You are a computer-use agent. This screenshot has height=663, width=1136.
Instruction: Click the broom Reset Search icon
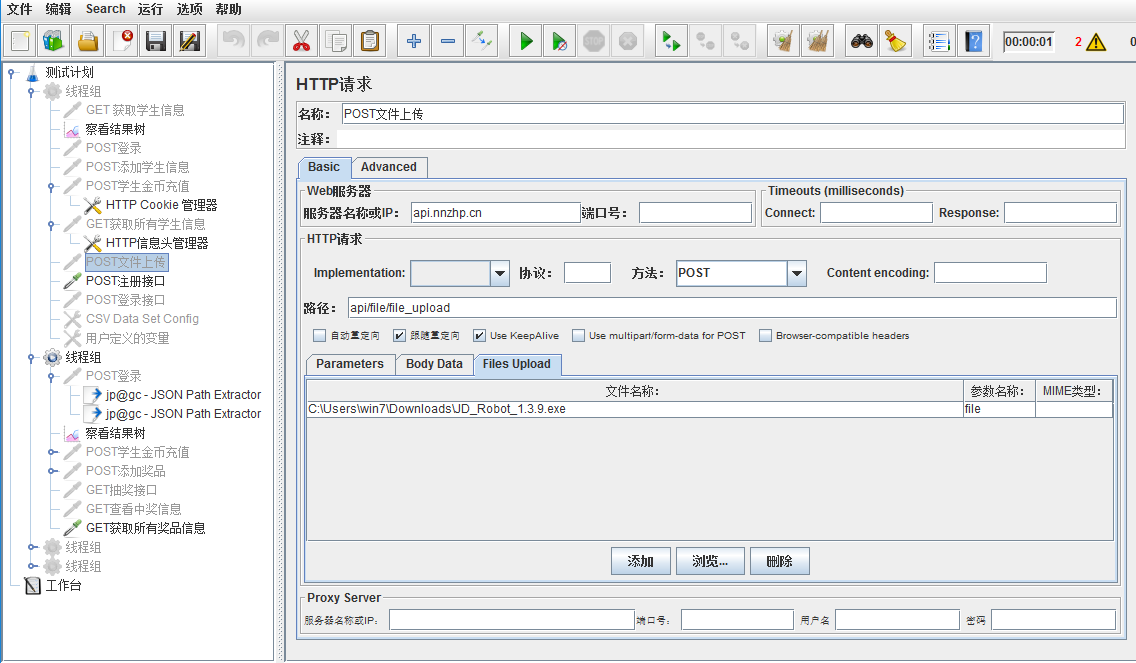[895, 42]
